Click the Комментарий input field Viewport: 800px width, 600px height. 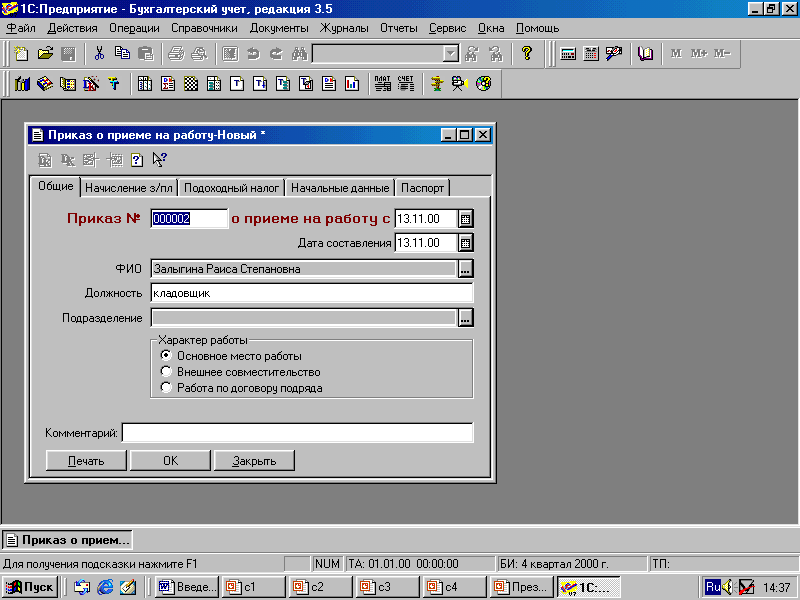pos(297,433)
